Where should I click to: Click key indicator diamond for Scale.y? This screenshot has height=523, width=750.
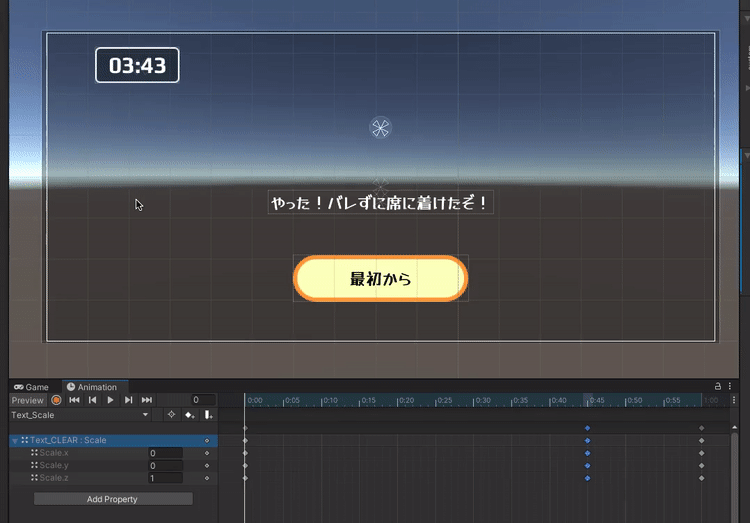[x=207, y=465]
